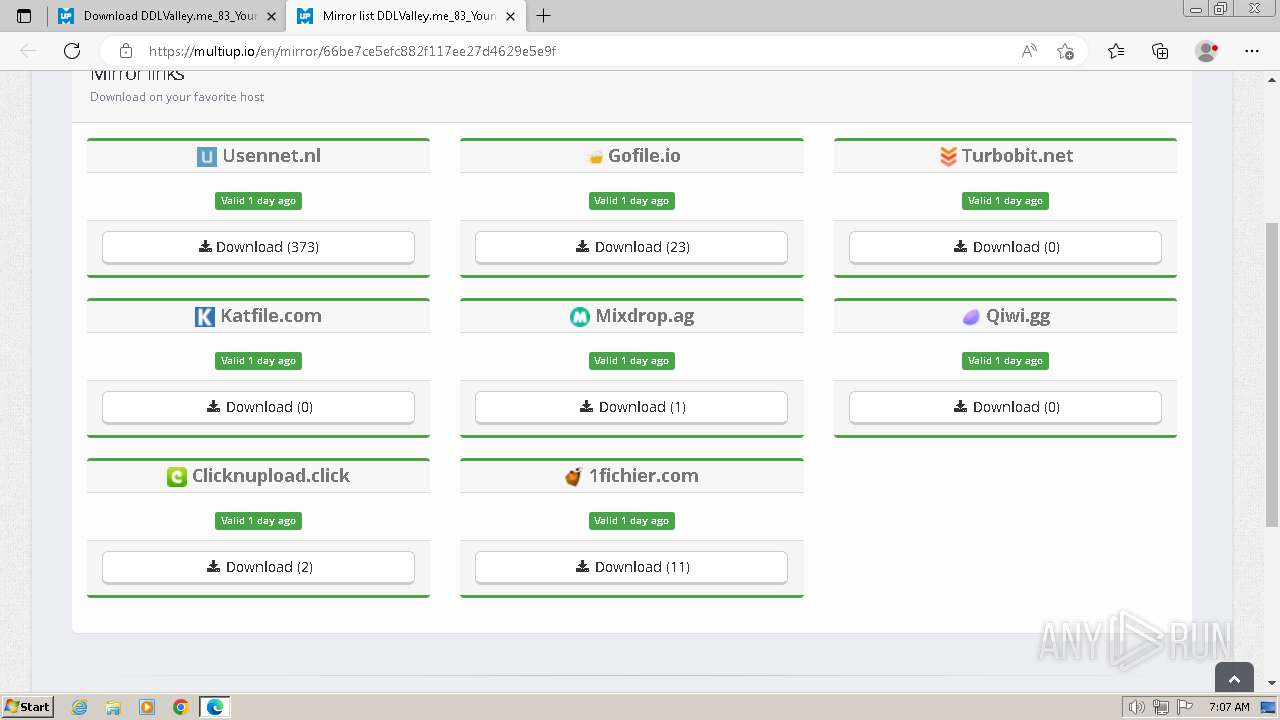Open the tab actions menu
This screenshot has width=1280, height=720.
point(24,16)
